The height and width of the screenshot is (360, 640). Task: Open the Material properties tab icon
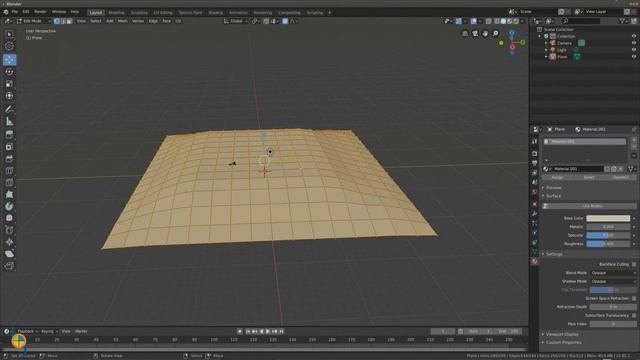pos(534,262)
